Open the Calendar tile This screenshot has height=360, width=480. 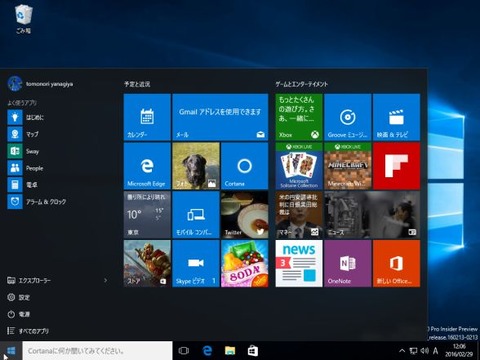click(x=147, y=117)
